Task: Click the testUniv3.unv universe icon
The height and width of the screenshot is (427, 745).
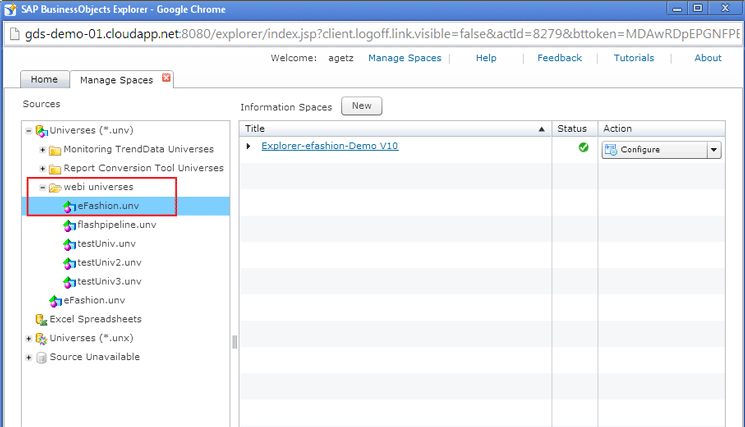Action: pos(69,282)
